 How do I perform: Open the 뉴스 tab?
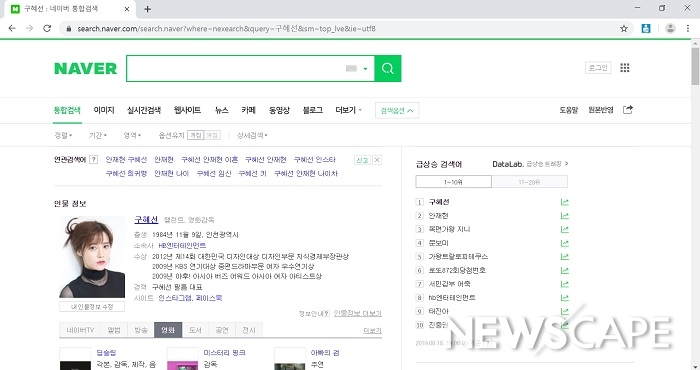click(x=221, y=110)
